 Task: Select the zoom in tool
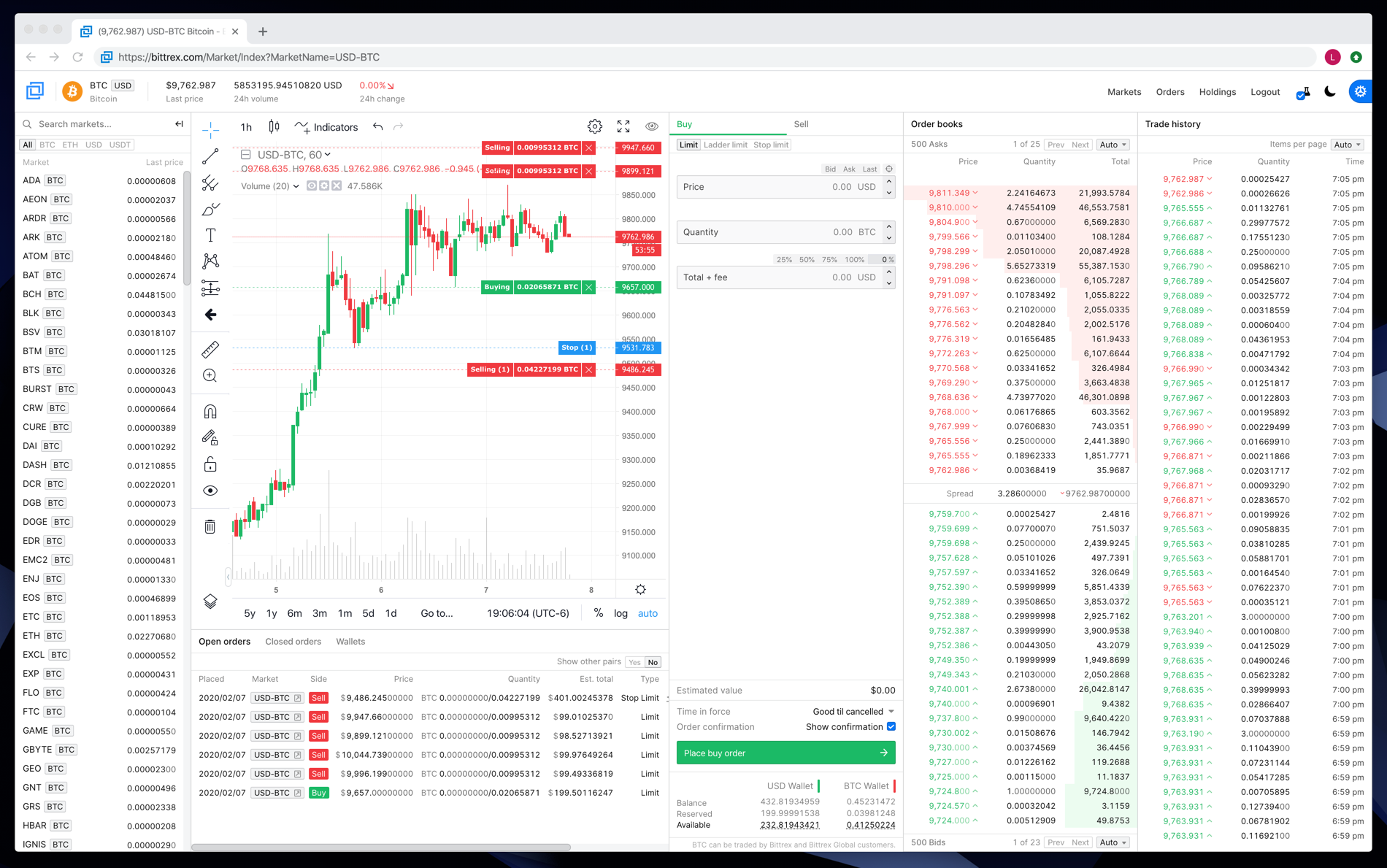tap(210, 376)
